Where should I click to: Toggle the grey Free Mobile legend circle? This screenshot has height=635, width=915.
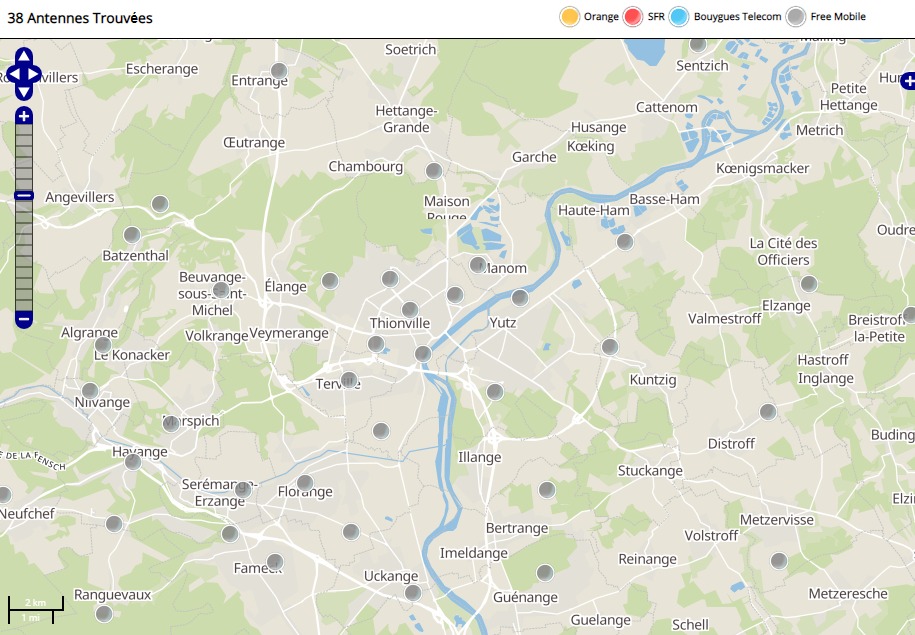[795, 17]
